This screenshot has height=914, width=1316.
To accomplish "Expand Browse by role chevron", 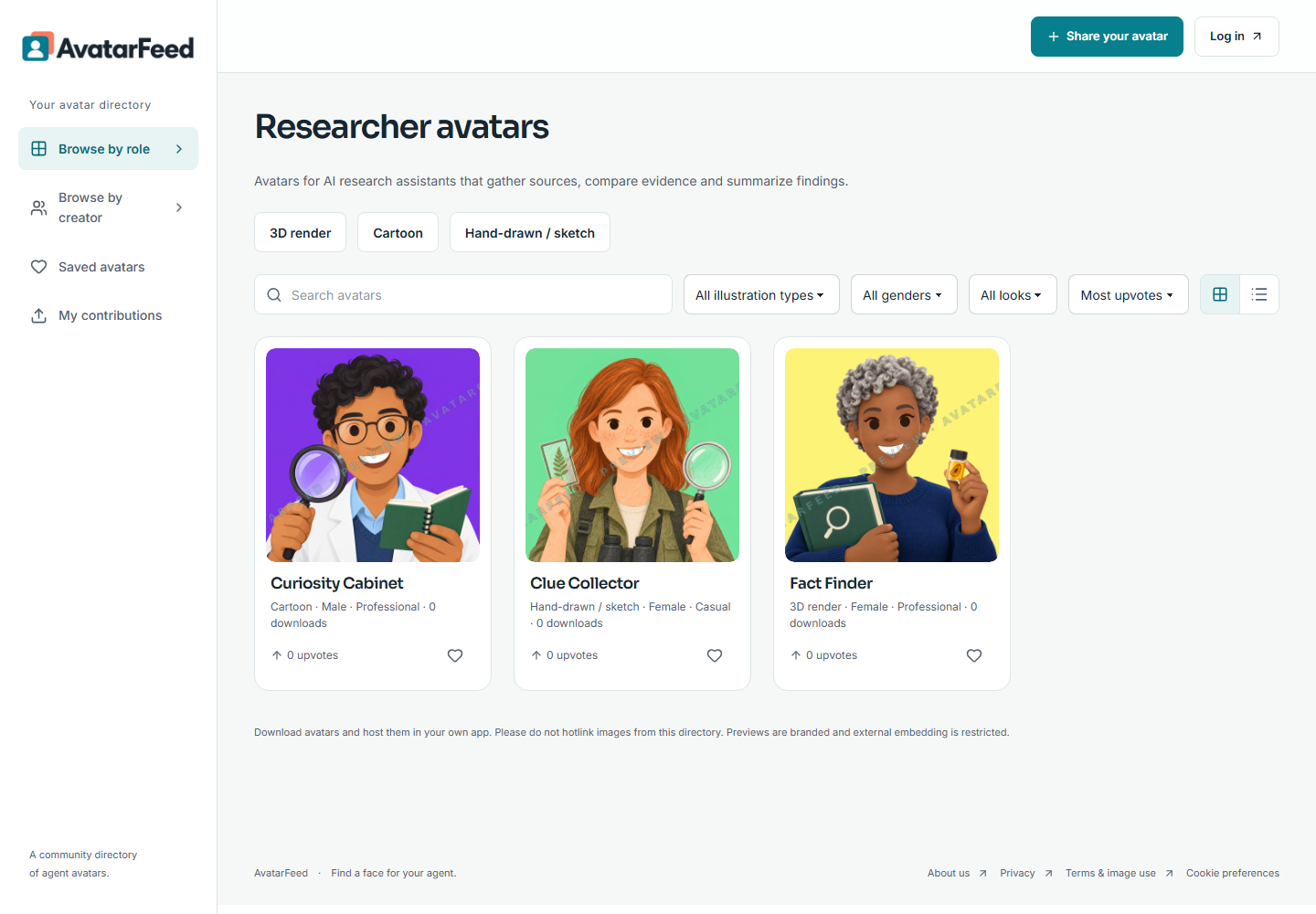I will (179, 149).
